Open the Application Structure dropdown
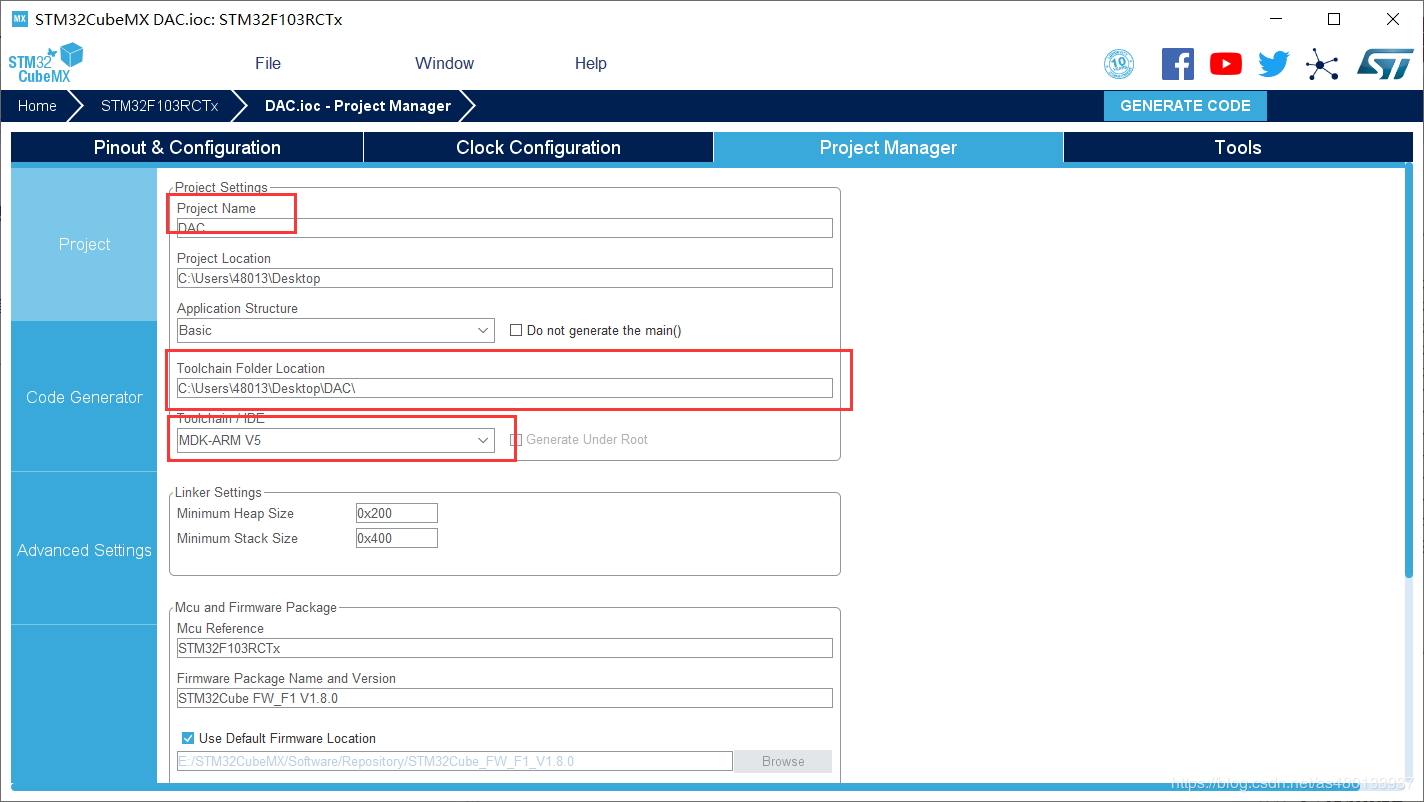 pyautogui.click(x=336, y=330)
